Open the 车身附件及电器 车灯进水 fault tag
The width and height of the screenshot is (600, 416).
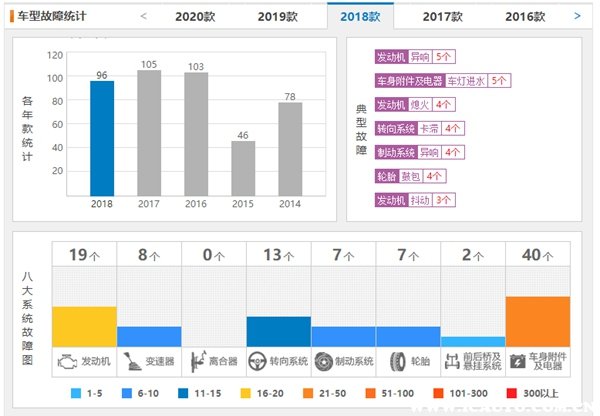(443, 81)
